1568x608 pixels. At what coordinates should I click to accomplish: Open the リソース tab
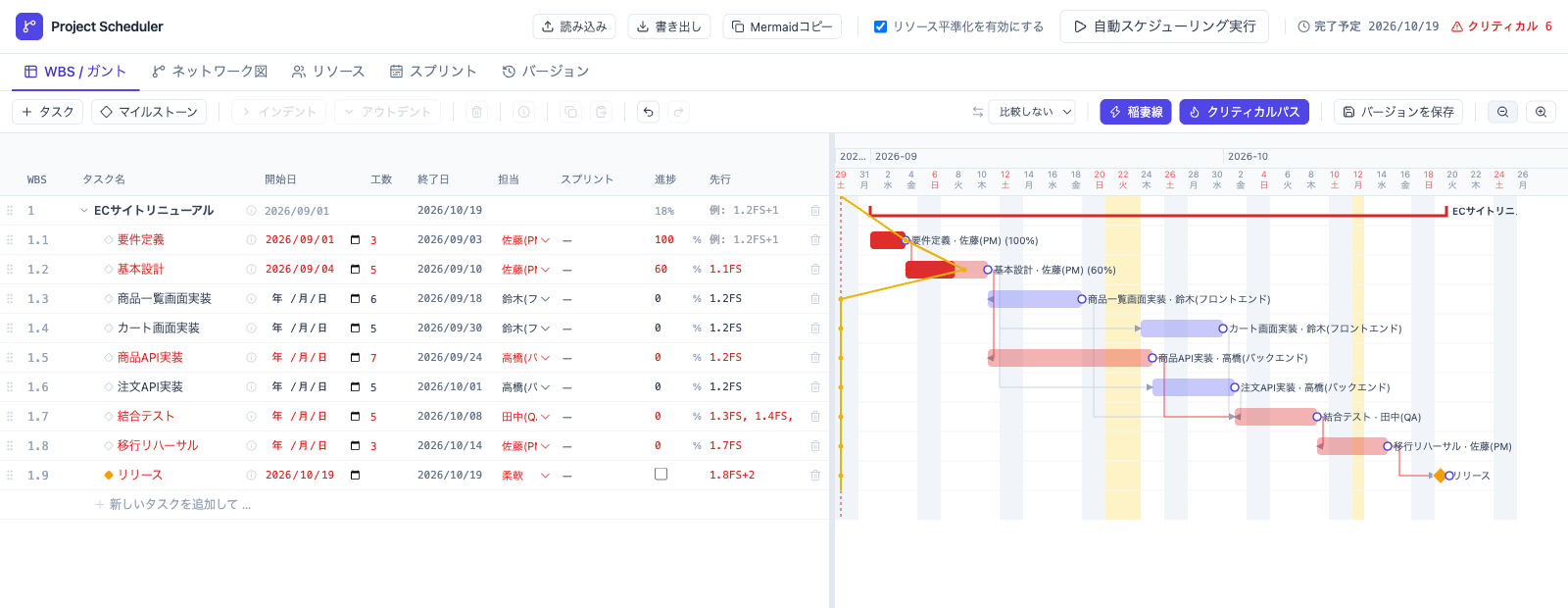point(328,72)
